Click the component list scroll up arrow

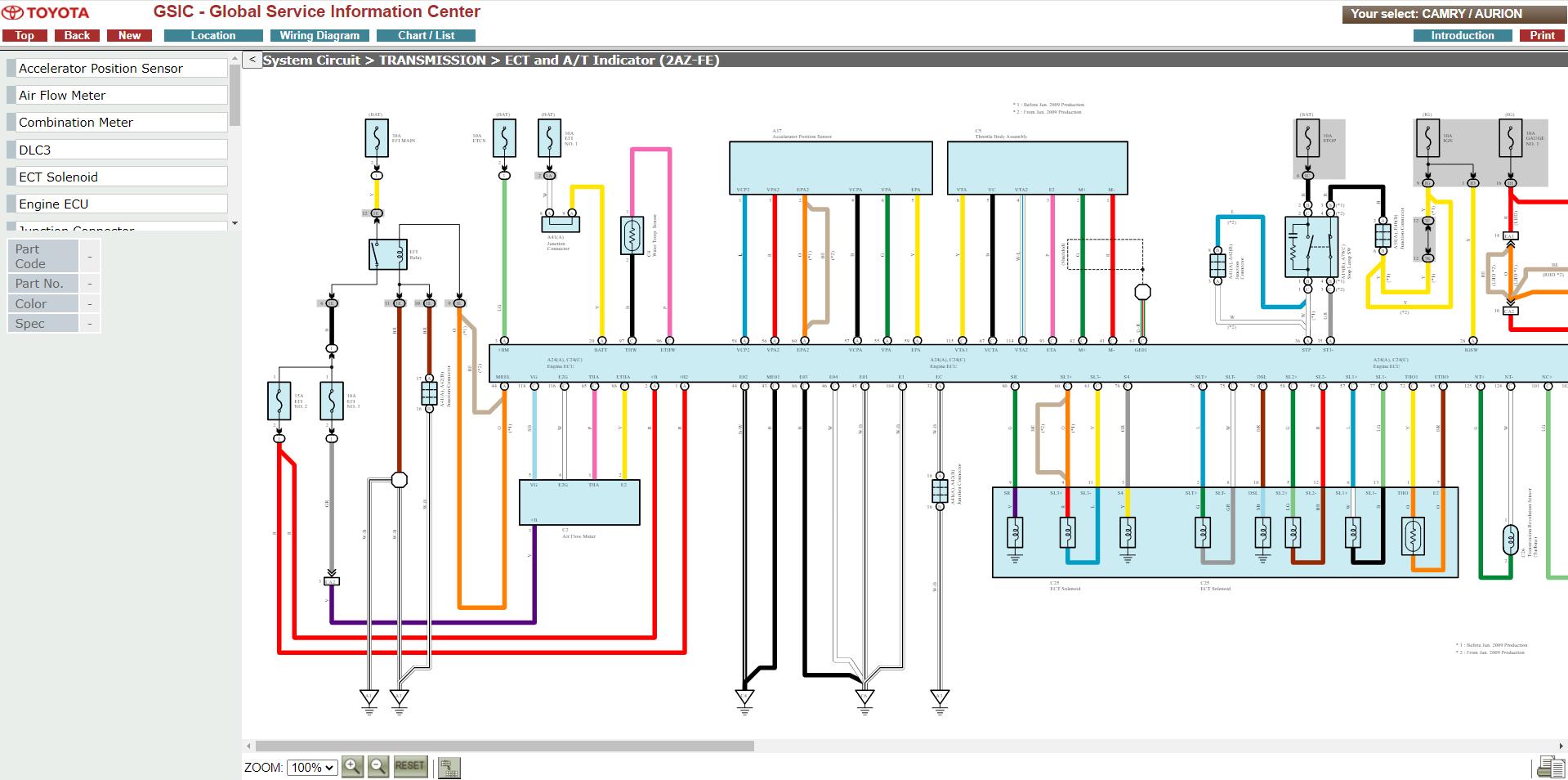[x=235, y=59]
